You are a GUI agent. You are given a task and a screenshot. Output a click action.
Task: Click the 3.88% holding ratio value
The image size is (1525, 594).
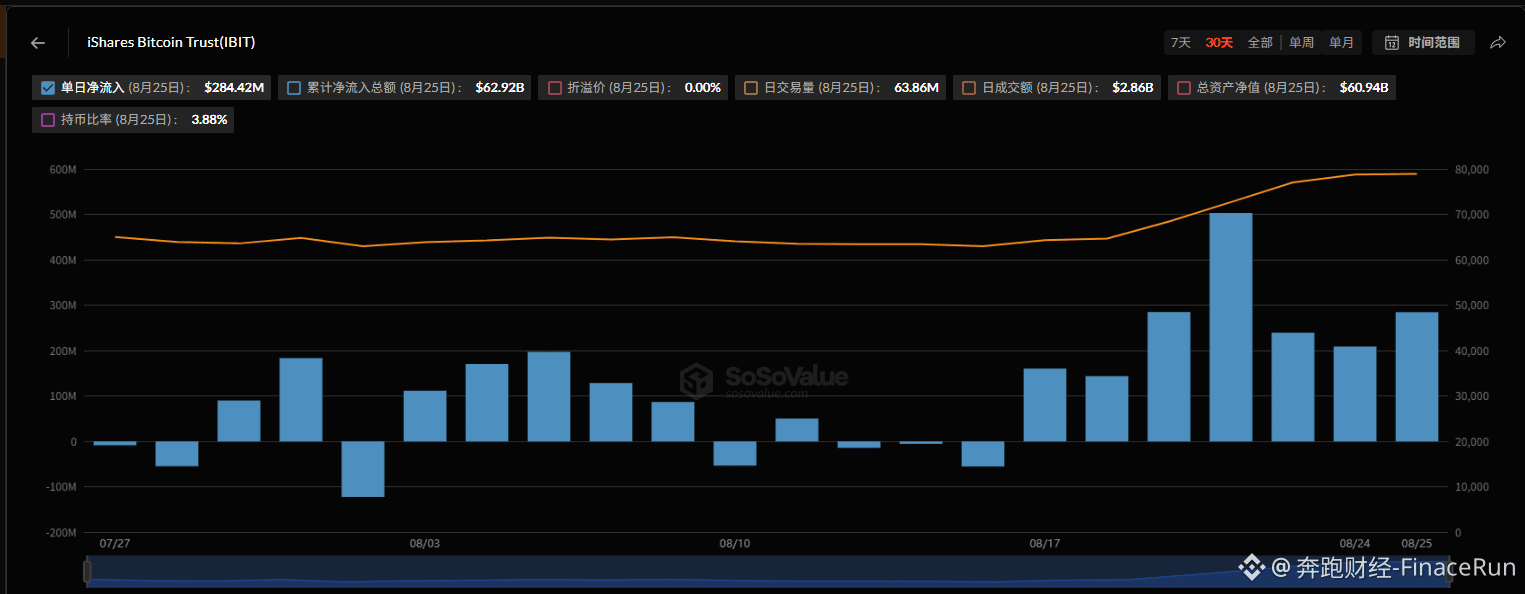pos(209,120)
